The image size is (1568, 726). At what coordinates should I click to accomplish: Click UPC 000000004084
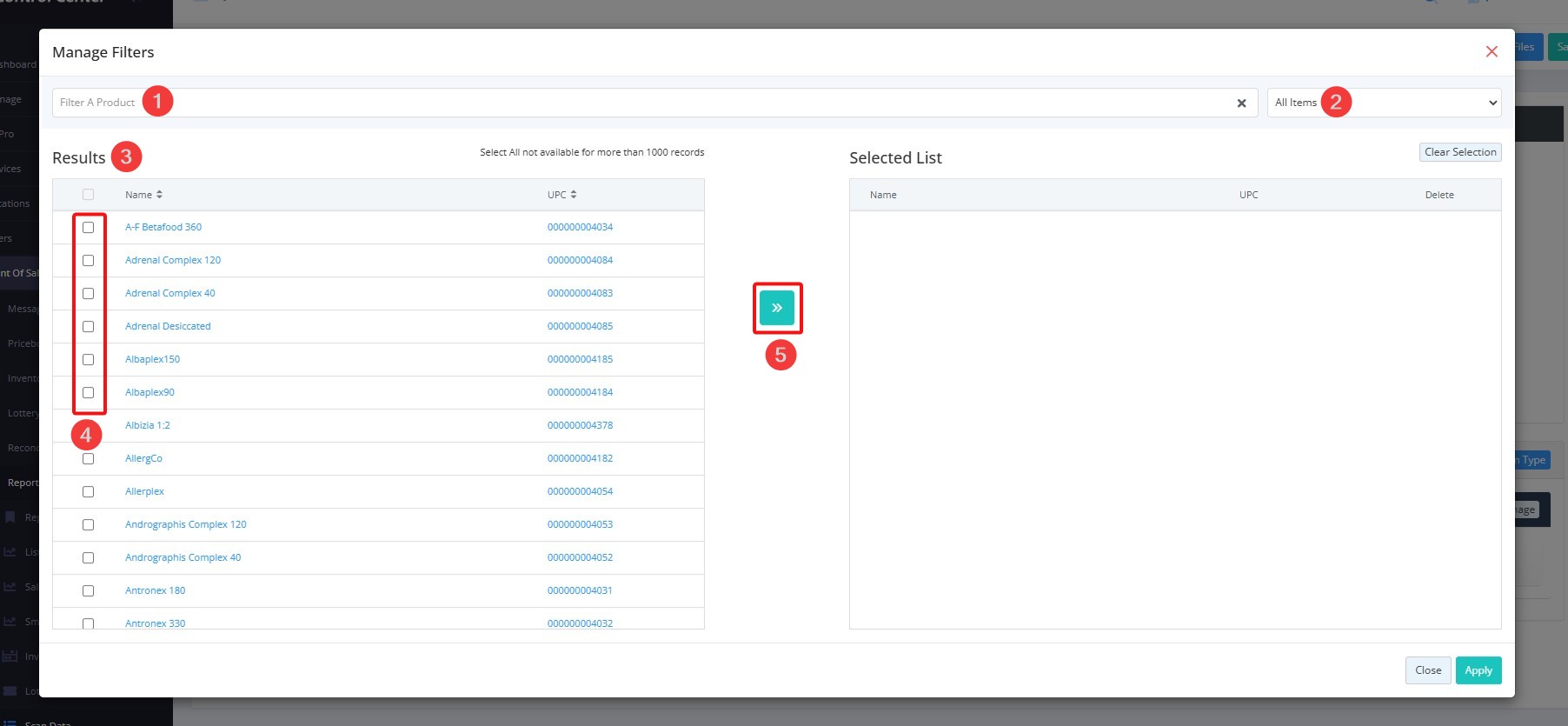tap(580, 261)
